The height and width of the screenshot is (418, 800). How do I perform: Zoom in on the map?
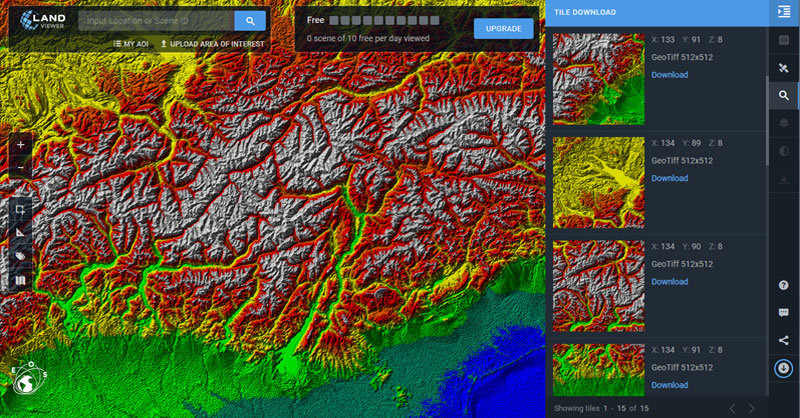[20, 145]
